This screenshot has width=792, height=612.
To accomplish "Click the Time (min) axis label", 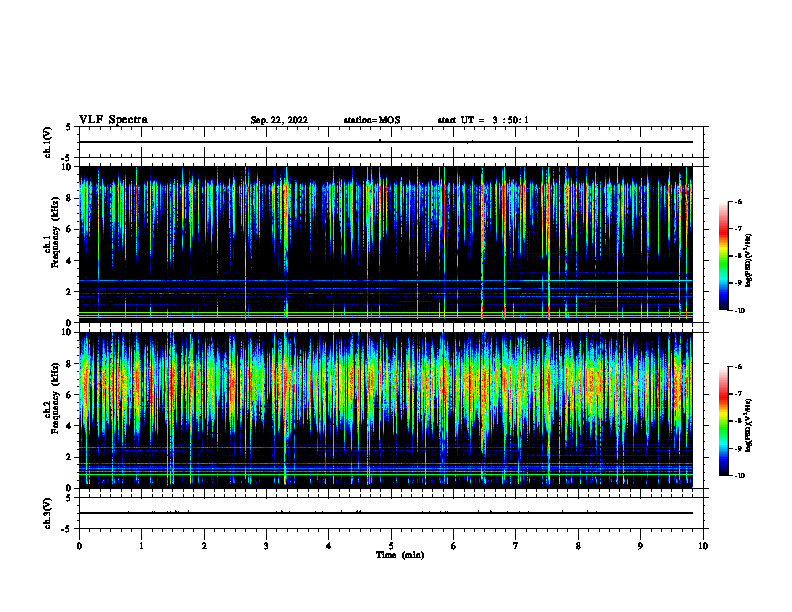I will (x=400, y=555).
